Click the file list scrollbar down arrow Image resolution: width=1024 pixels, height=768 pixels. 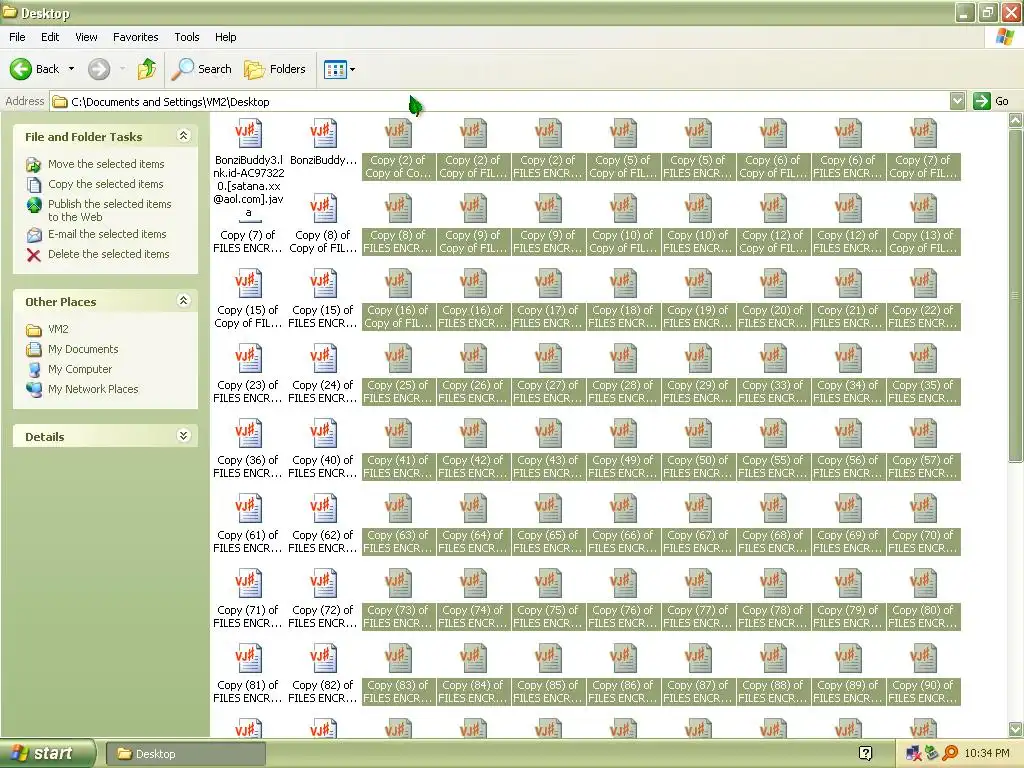(1016, 729)
